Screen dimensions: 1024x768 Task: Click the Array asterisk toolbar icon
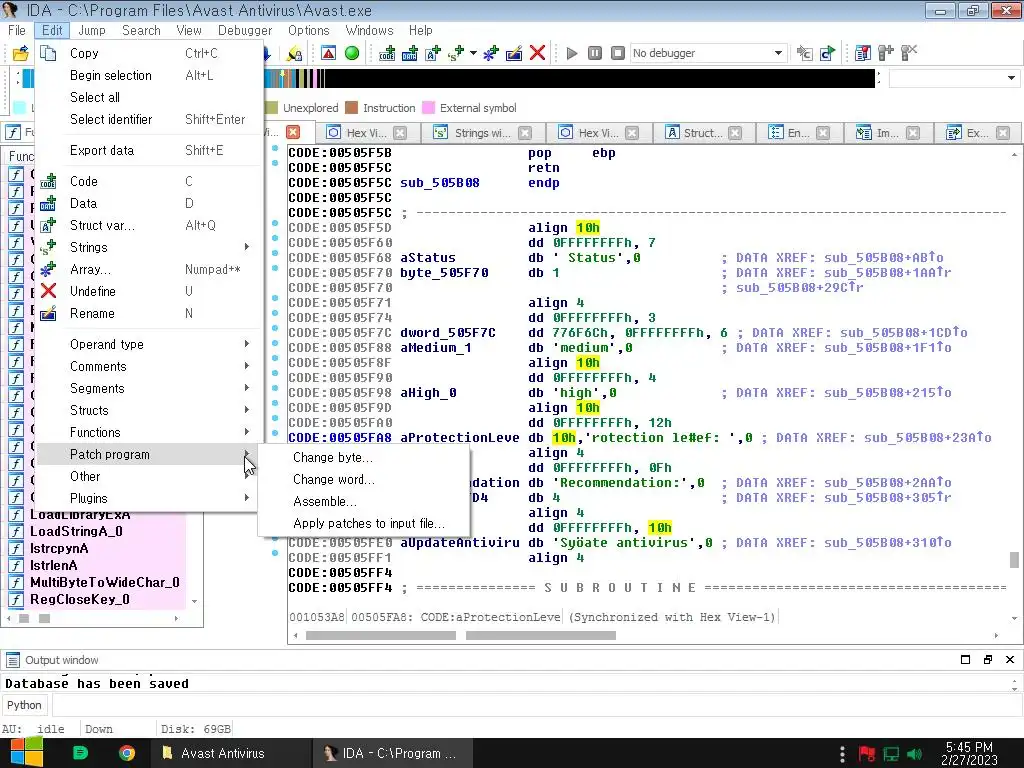tap(491, 53)
